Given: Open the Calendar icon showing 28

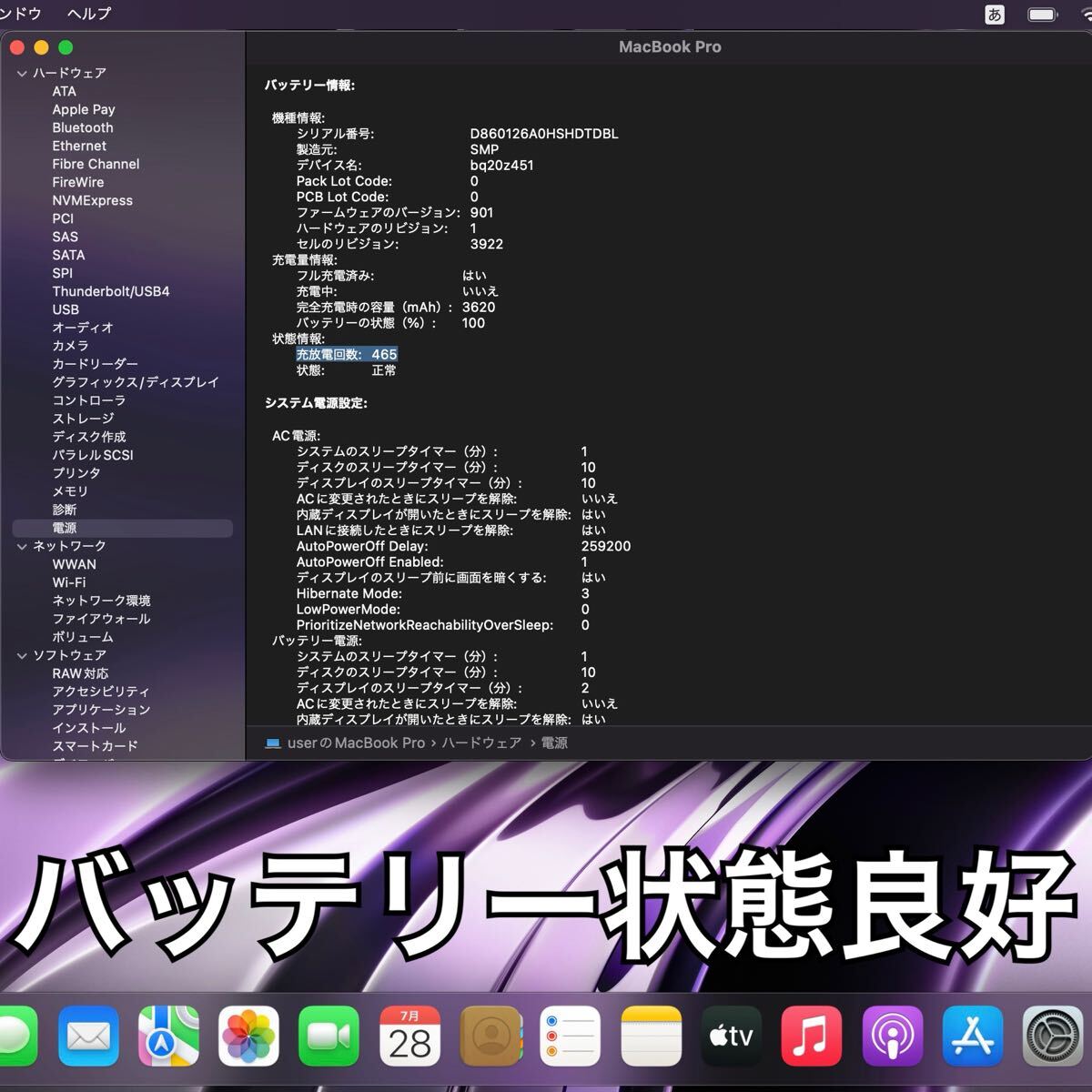Looking at the screenshot, I should pyautogui.click(x=409, y=1036).
